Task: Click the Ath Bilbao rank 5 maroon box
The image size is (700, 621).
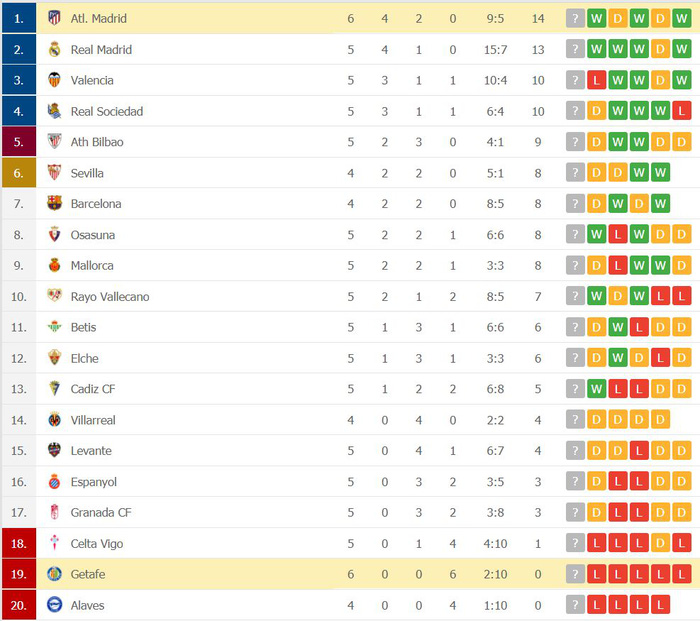Action: pos(19,142)
